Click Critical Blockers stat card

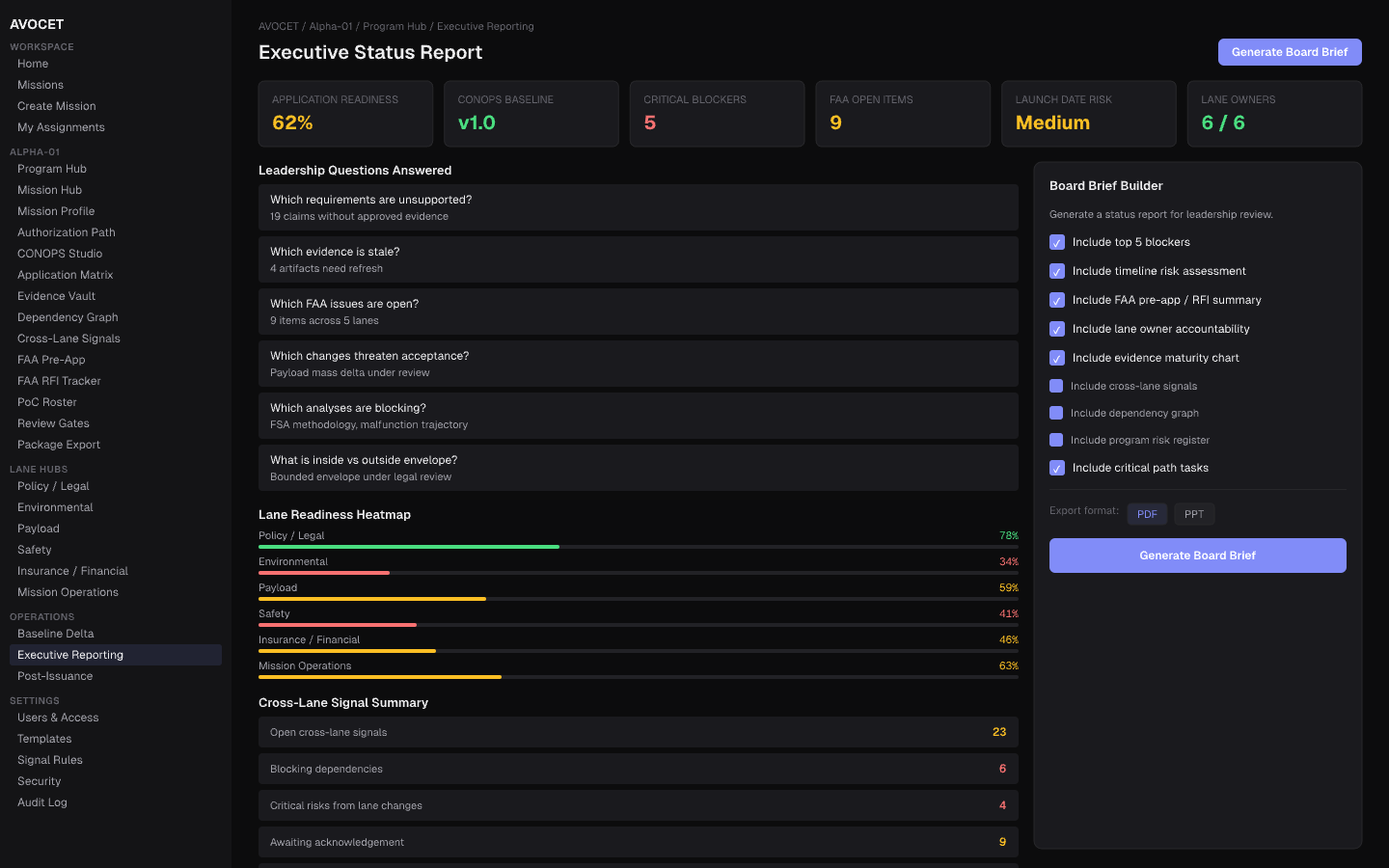pos(717,114)
